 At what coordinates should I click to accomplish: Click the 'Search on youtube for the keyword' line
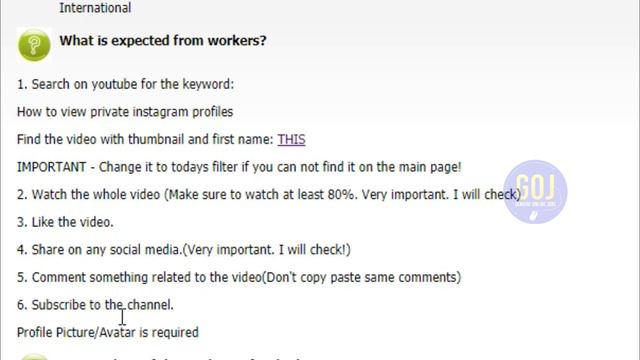click(125, 84)
